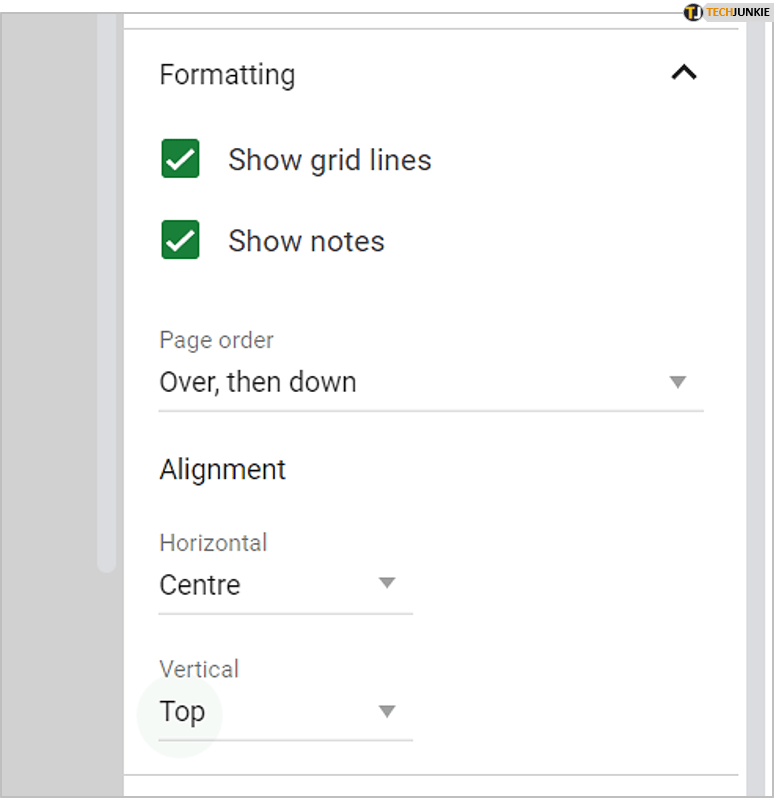The width and height of the screenshot is (778, 798).
Task: Click the Formatting section heading
Action: (227, 75)
